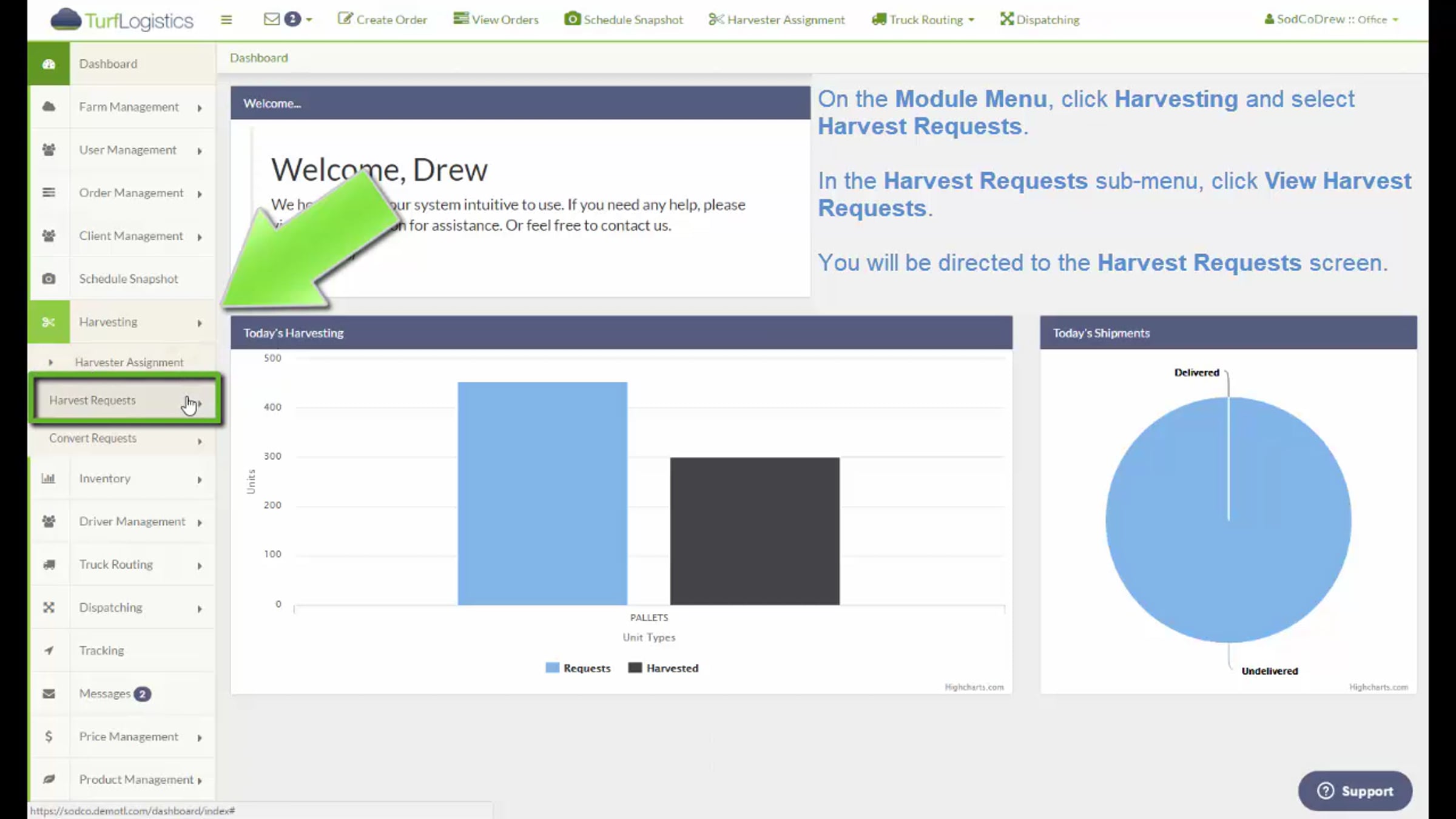
Task: Open the envelope messages icon in top bar
Action: (271, 19)
